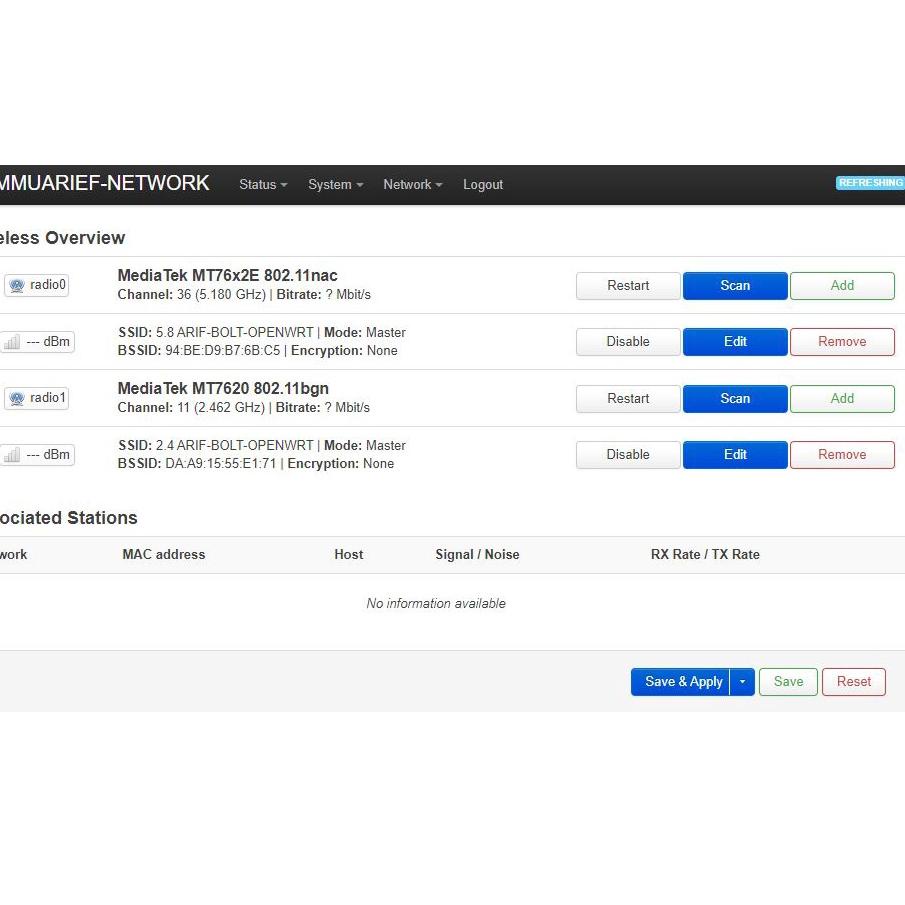
Task: Disable the 5.8 ARIF-BOLT-OPENWRT network
Action: (x=628, y=342)
